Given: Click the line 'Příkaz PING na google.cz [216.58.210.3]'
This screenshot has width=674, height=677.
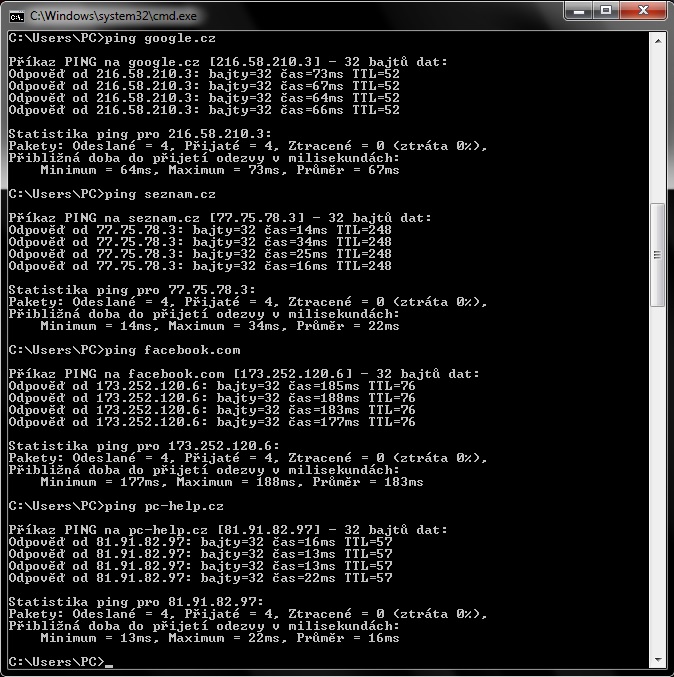Looking at the screenshot, I should (x=228, y=62).
